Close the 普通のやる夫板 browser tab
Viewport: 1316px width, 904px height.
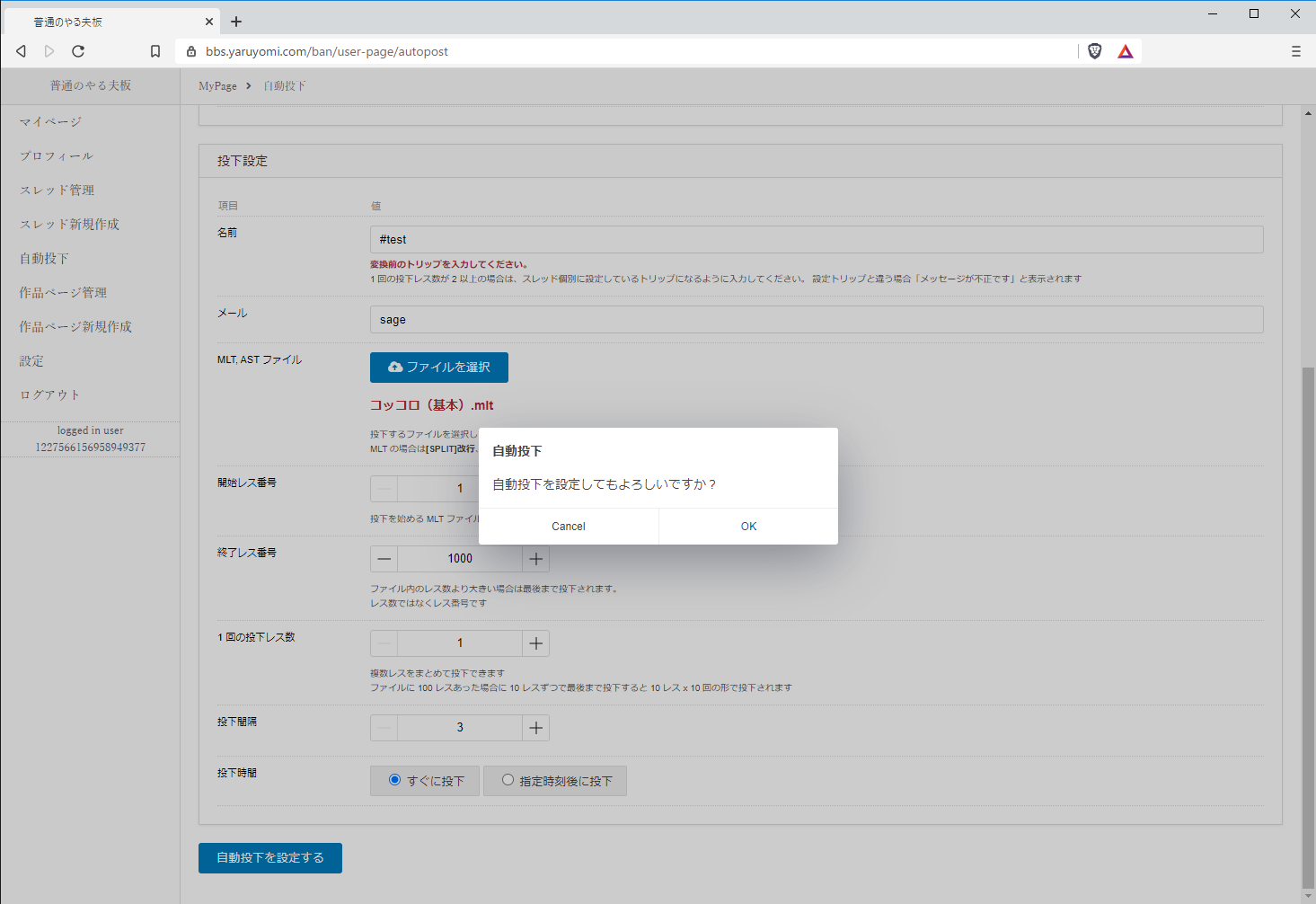click(x=209, y=22)
